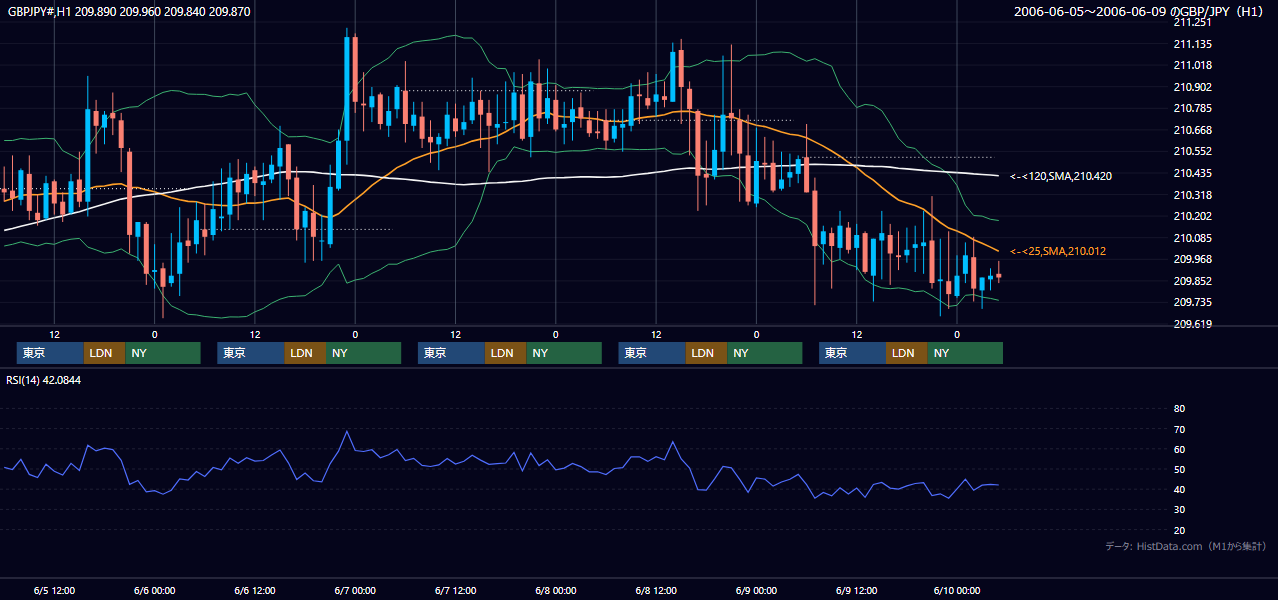Click the last day's 東京 session block

[x=852, y=353]
